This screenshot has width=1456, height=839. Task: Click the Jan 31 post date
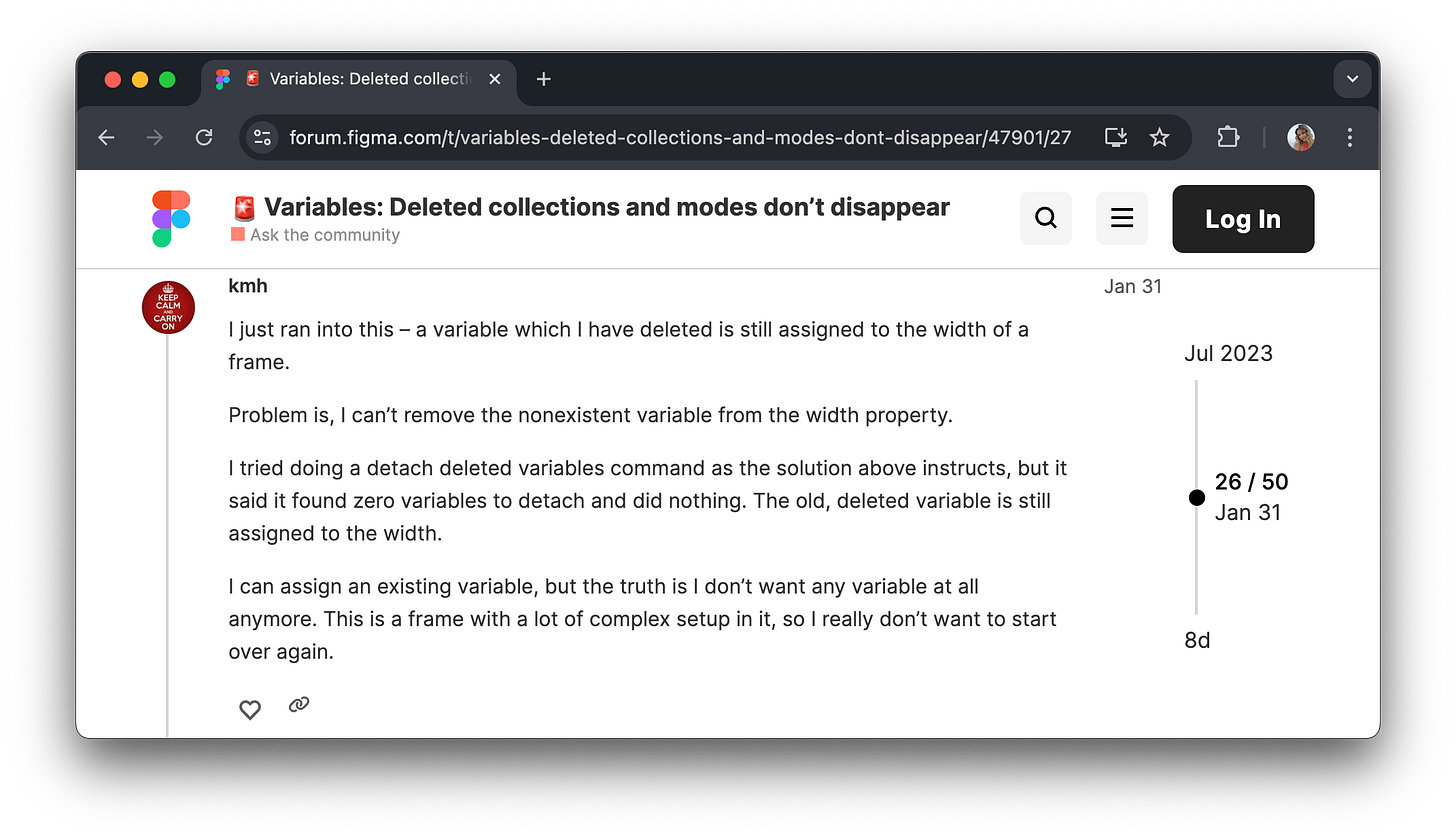pyautogui.click(x=1133, y=287)
